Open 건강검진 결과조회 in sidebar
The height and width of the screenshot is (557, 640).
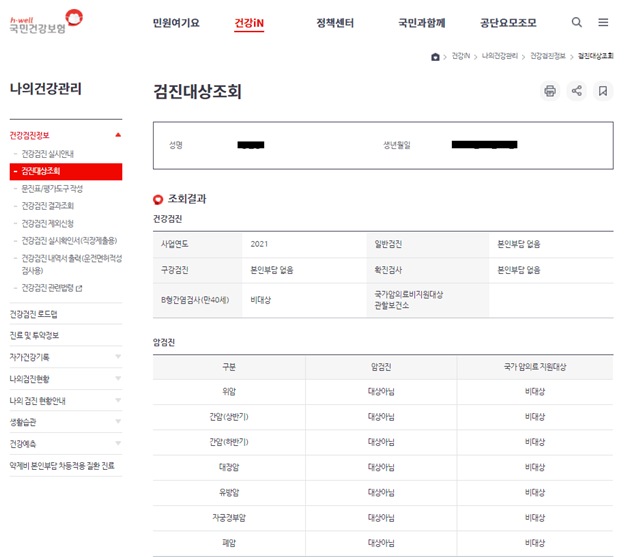coord(47,206)
